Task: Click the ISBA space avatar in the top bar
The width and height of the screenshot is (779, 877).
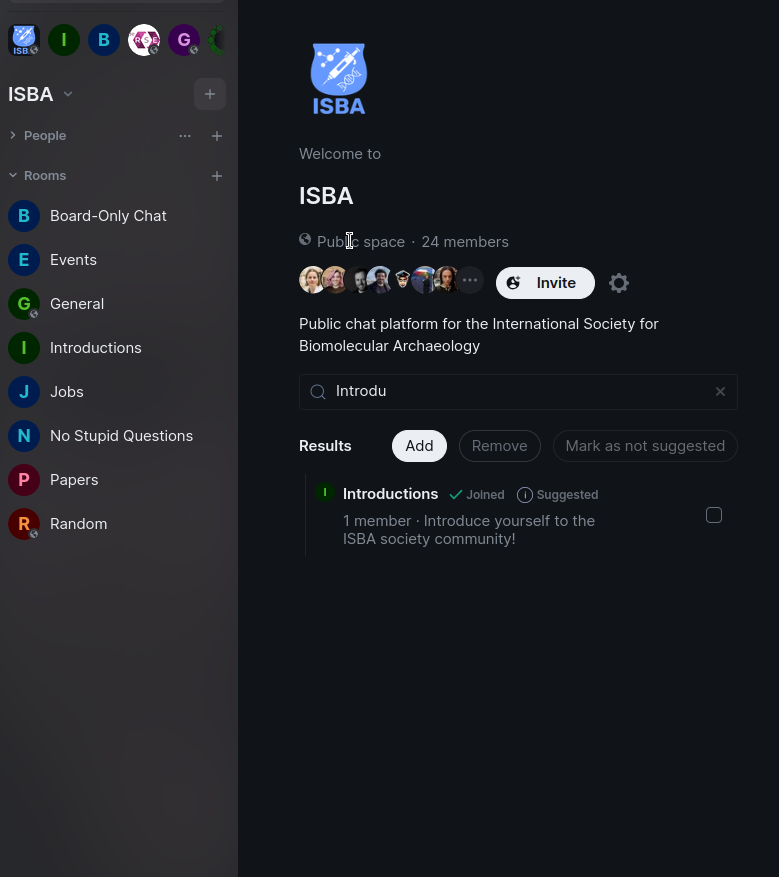Action: [x=23, y=40]
